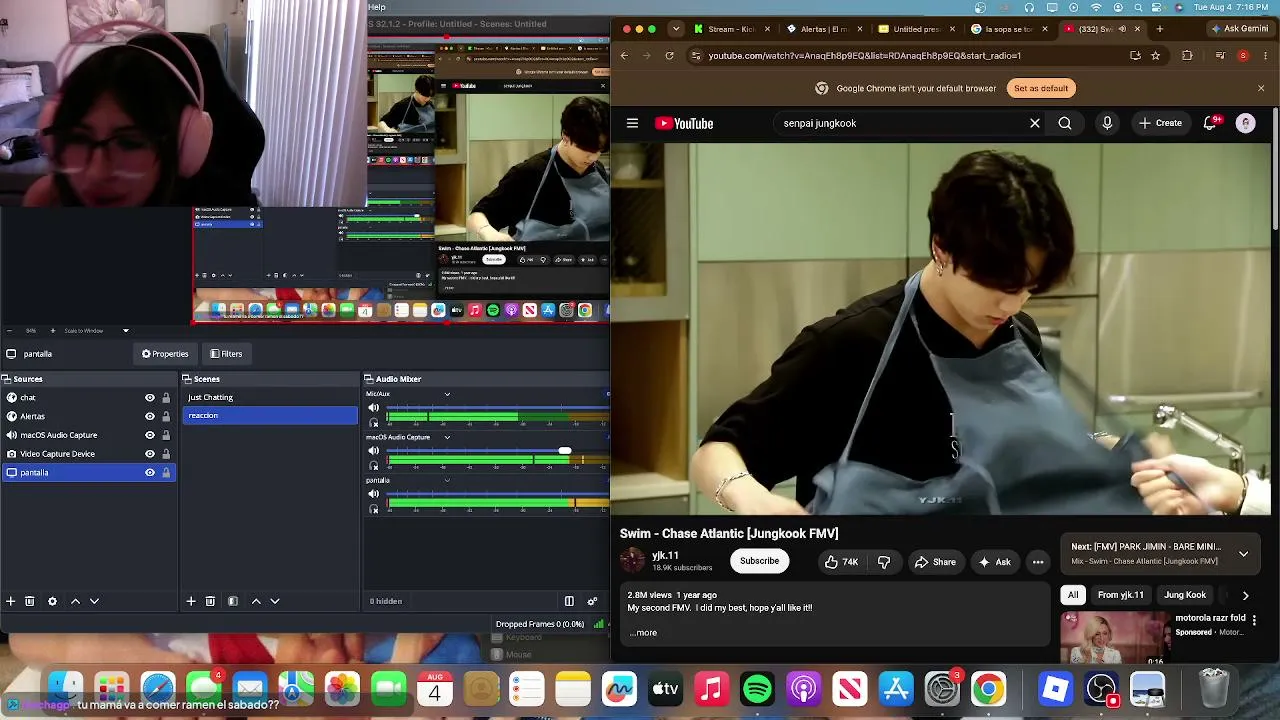Add a new scene in OBS

(191, 601)
